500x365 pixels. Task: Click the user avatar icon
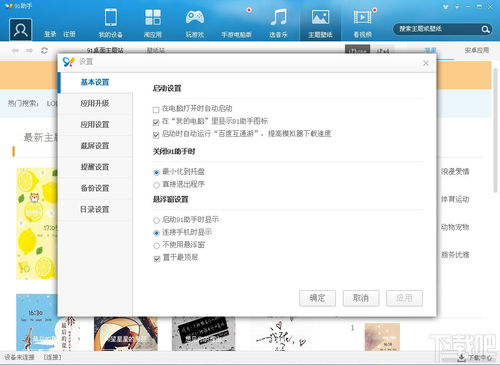click(21, 30)
